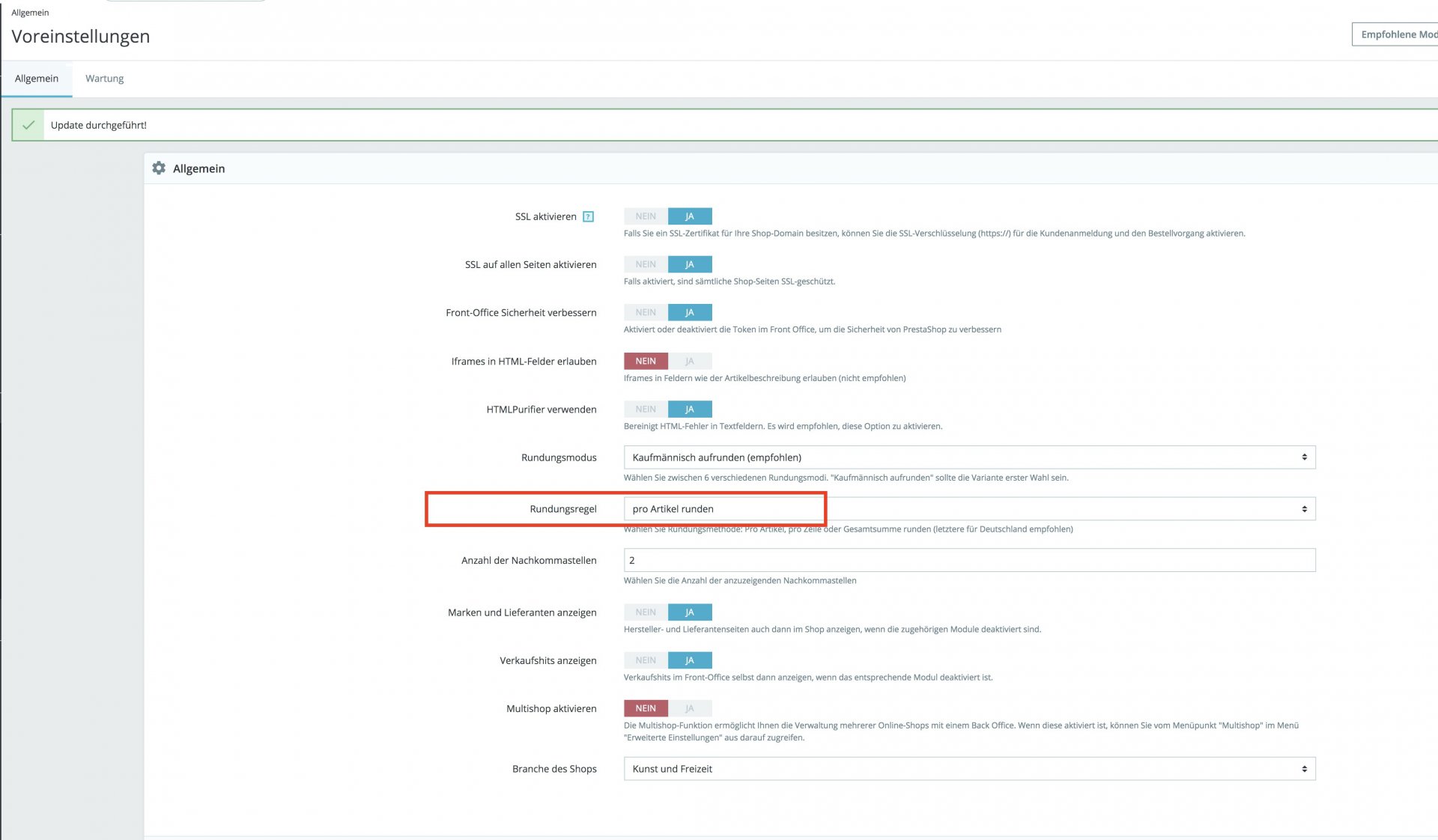1438x840 pixels.
Task: Enable Iframes in HTML-Felder with JA
Action: coord(690,361)
